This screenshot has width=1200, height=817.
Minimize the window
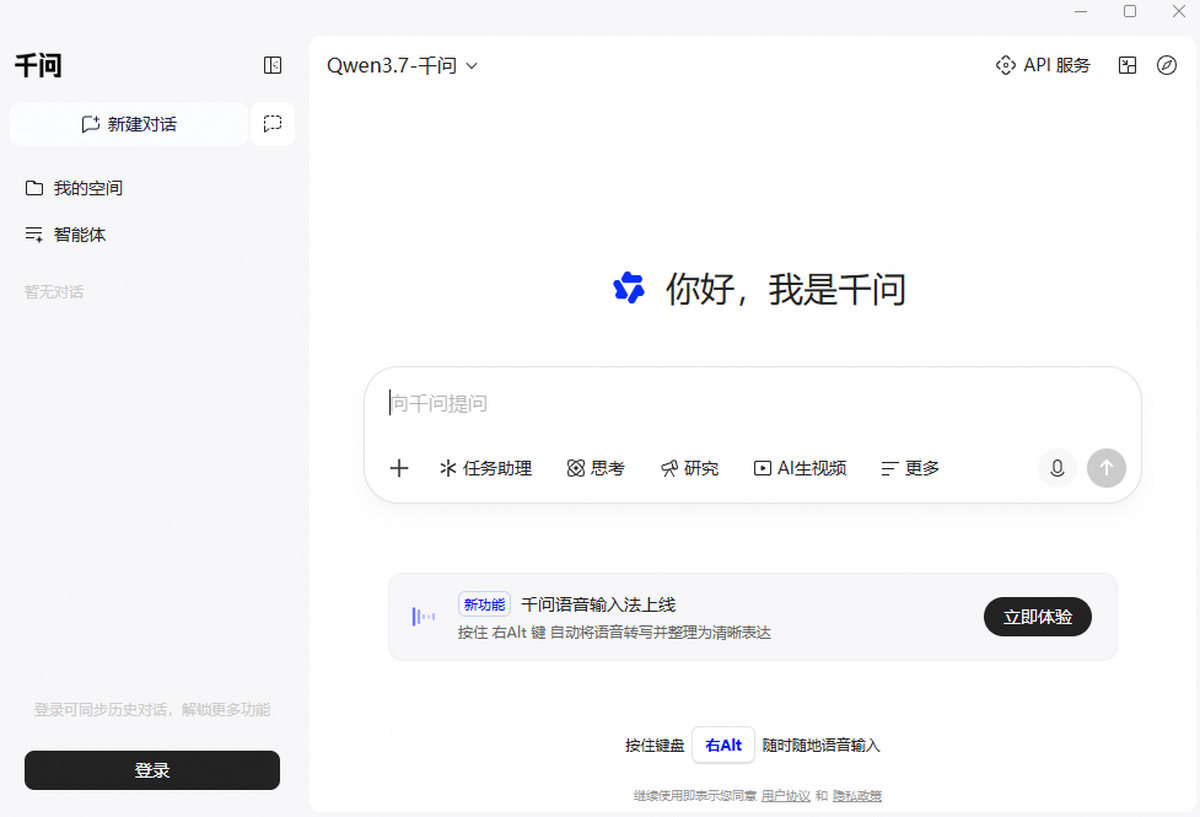[x=1082, y=11]
